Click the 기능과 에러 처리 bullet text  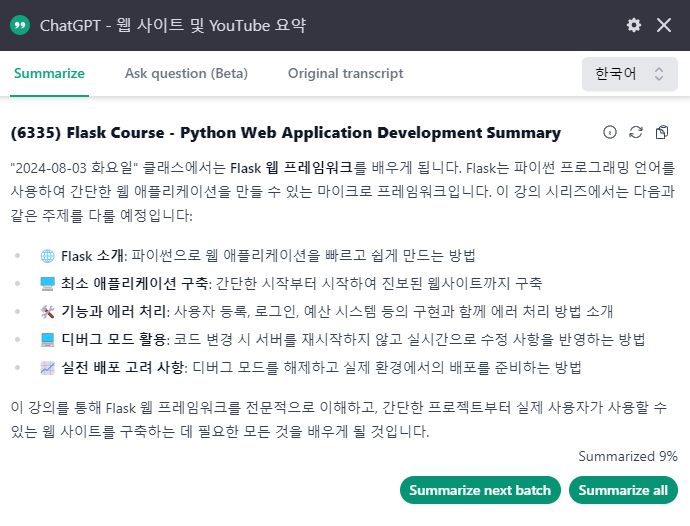(337, 312)
